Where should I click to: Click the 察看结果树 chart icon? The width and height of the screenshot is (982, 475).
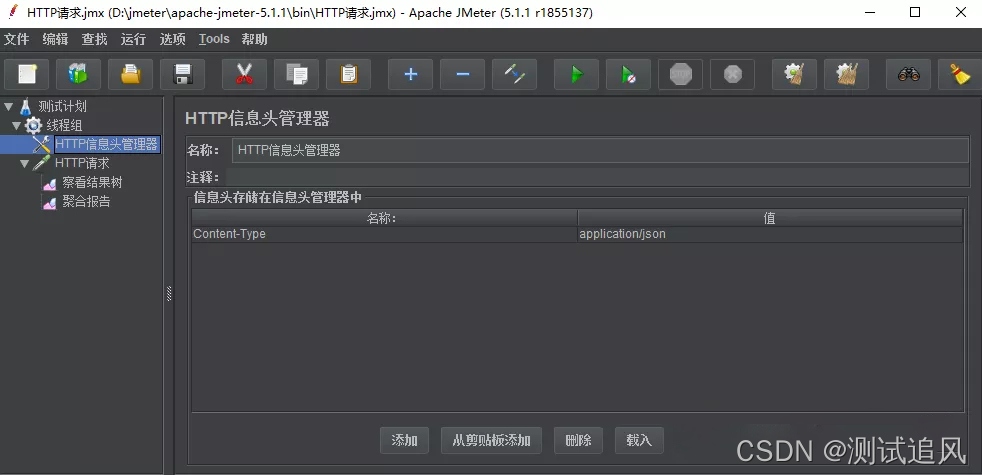(x=49, y=183)
